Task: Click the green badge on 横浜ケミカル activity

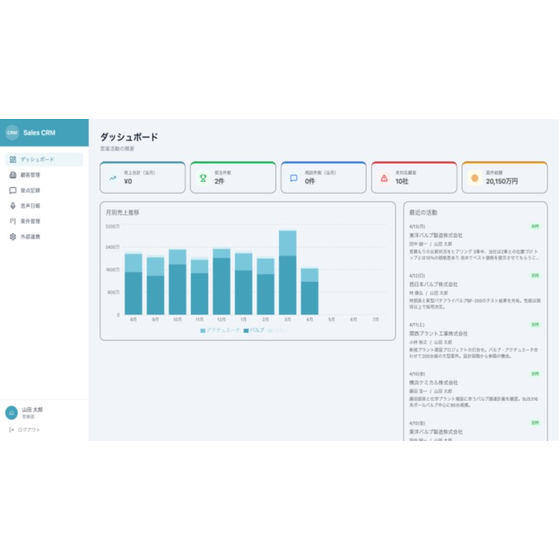Action: tap(535, 374)
